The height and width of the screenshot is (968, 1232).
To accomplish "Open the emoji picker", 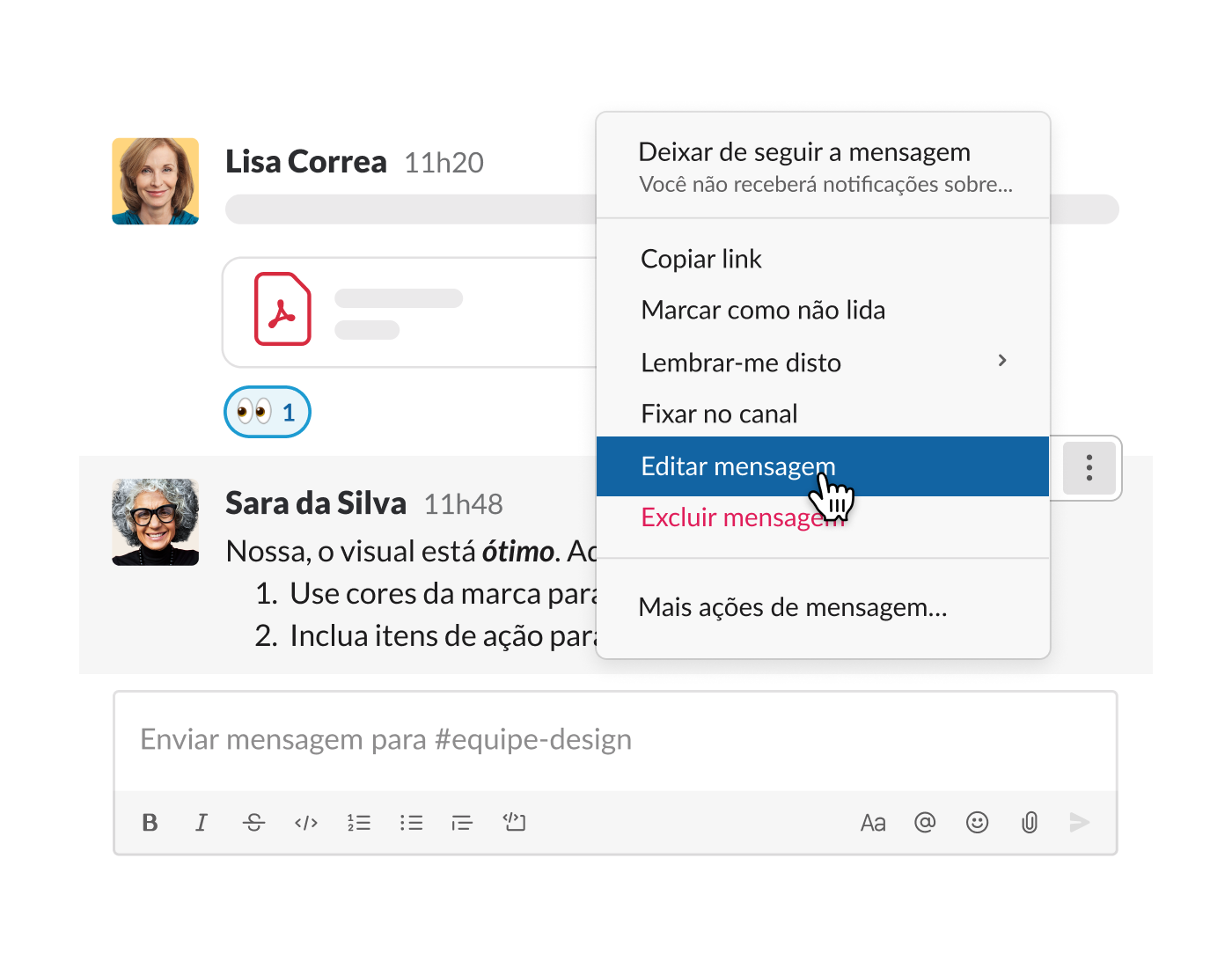I will coord(977,822).
